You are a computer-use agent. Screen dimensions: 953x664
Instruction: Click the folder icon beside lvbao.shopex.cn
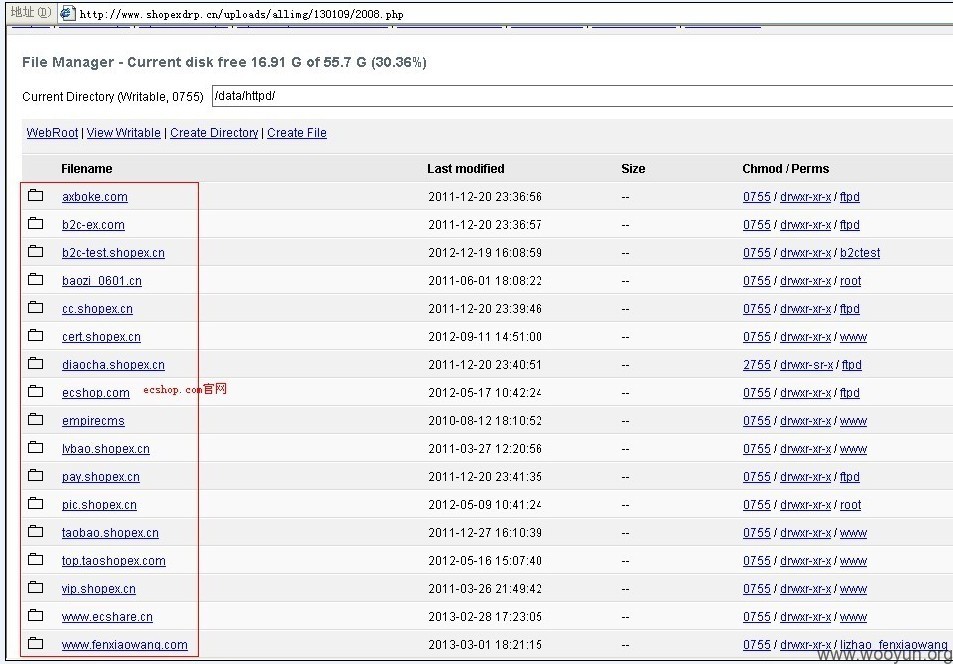(36, 447)
